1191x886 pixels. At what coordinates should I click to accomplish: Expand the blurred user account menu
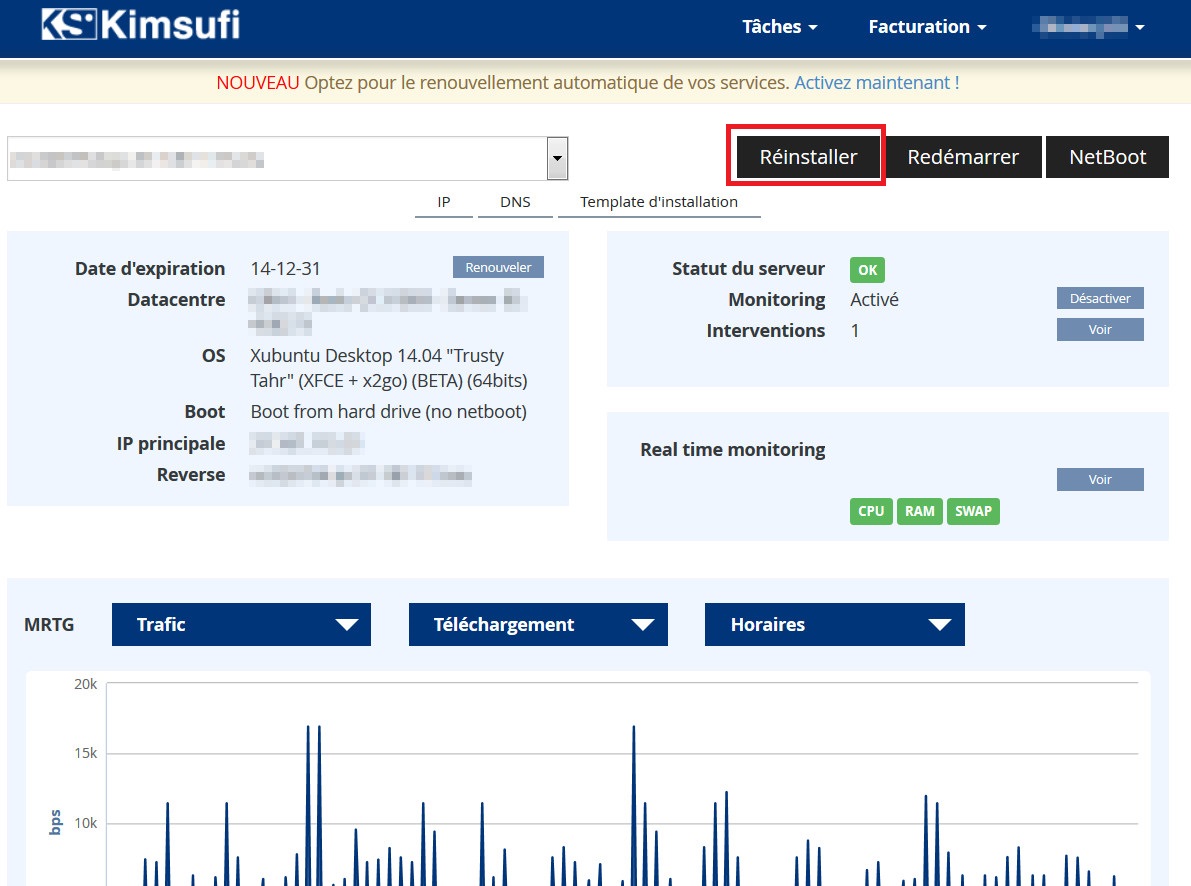[1088, 27]
